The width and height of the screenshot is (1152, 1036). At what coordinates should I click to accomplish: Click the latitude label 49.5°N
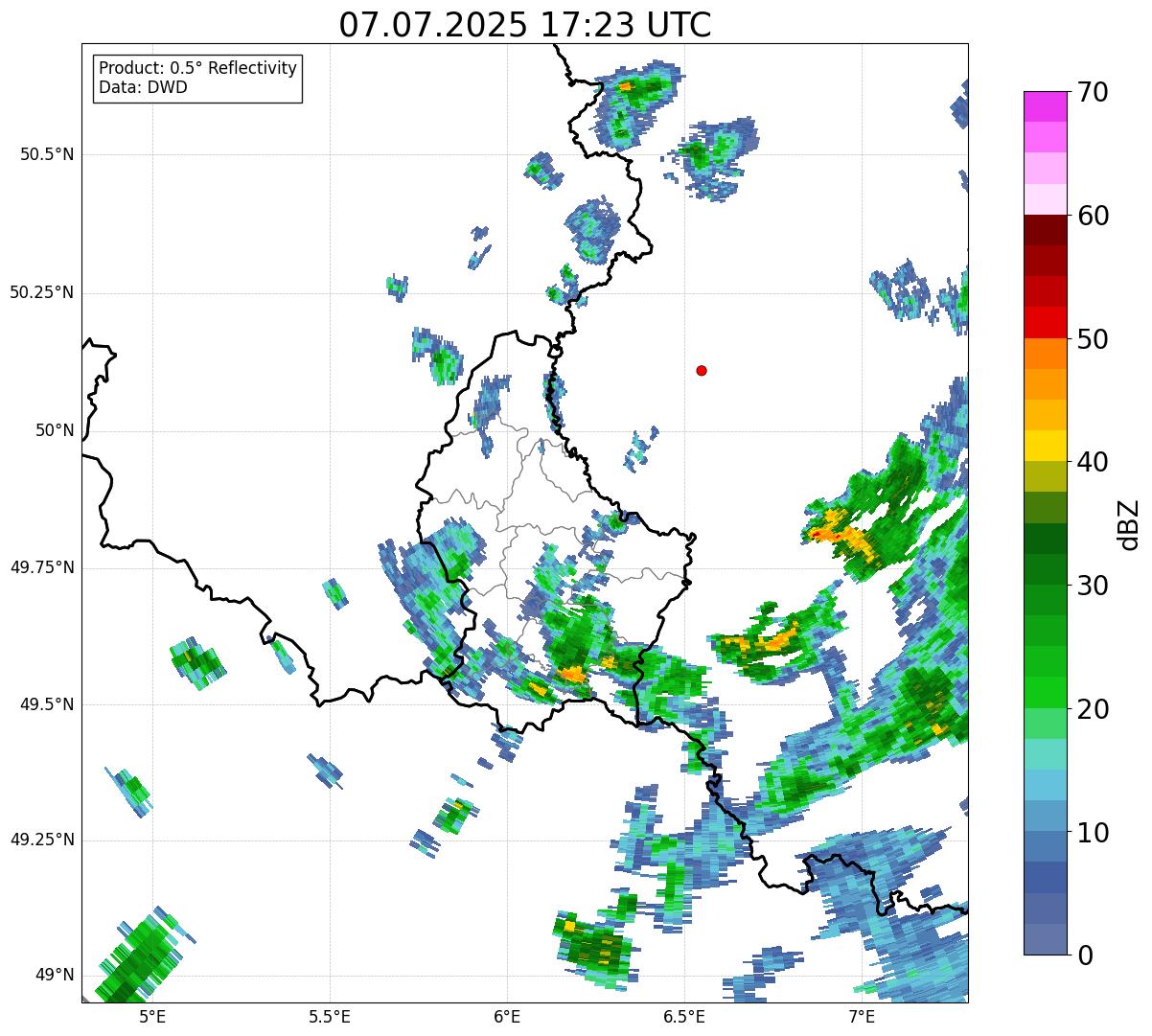[47, 704]
